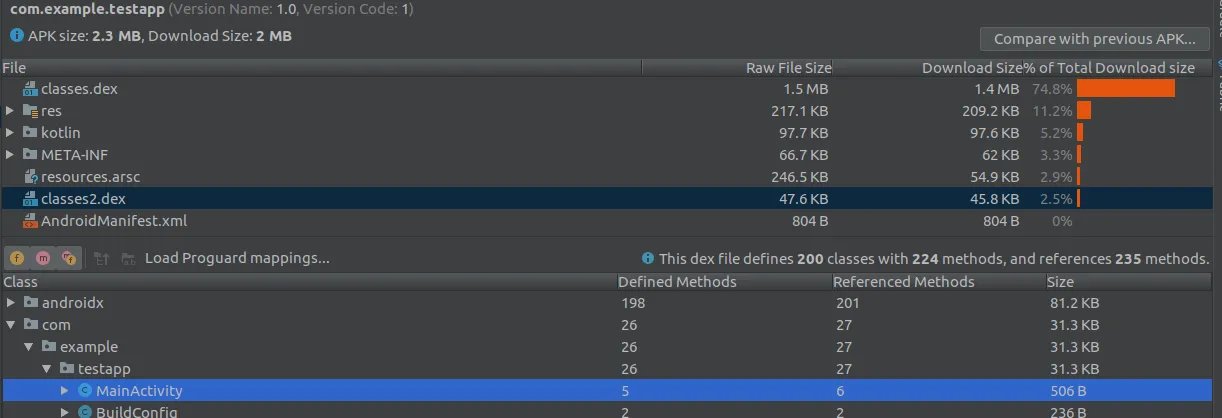Expand the res folder

click(x=10, y=111)
